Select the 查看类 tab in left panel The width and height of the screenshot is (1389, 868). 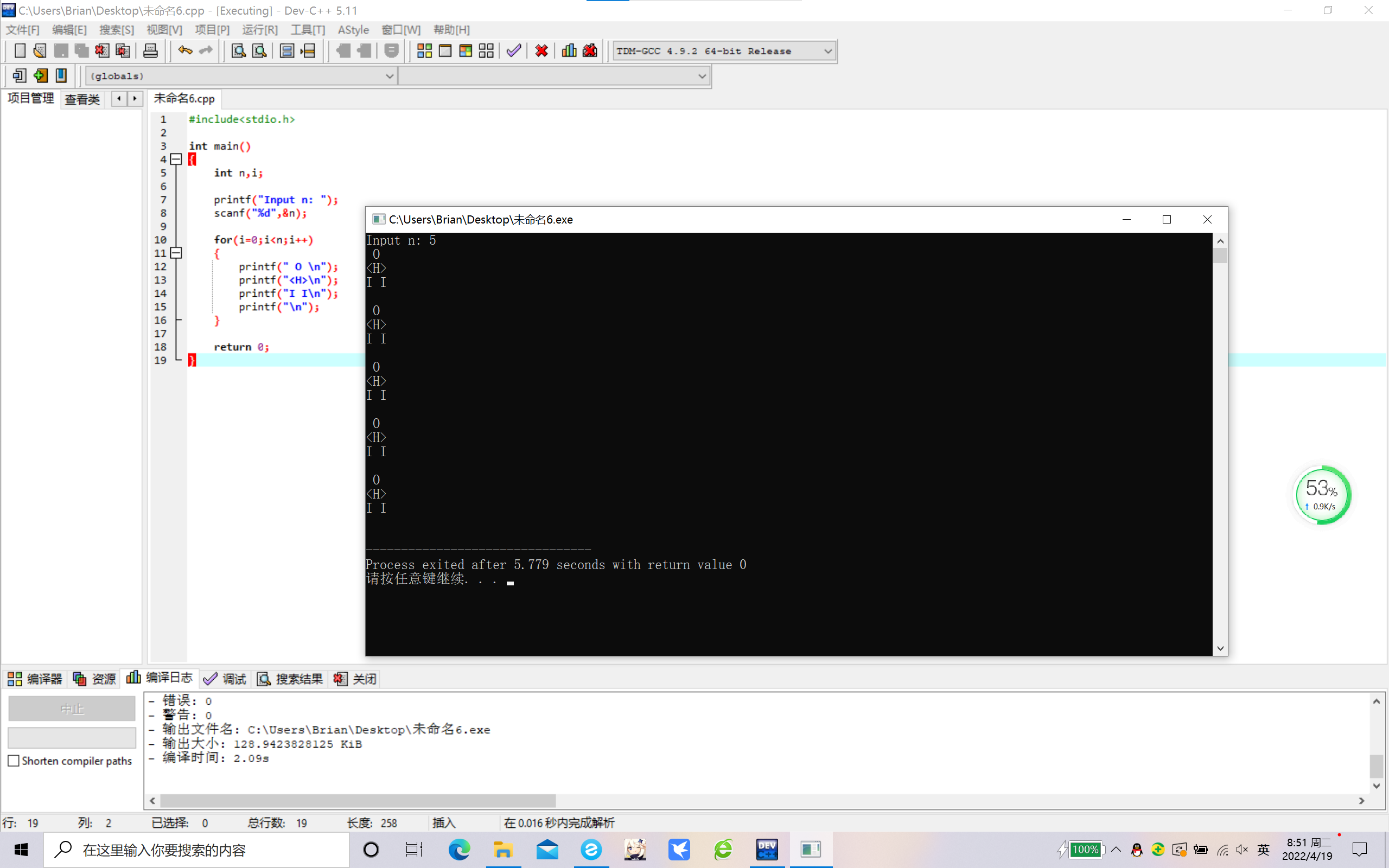click(82, 99)
